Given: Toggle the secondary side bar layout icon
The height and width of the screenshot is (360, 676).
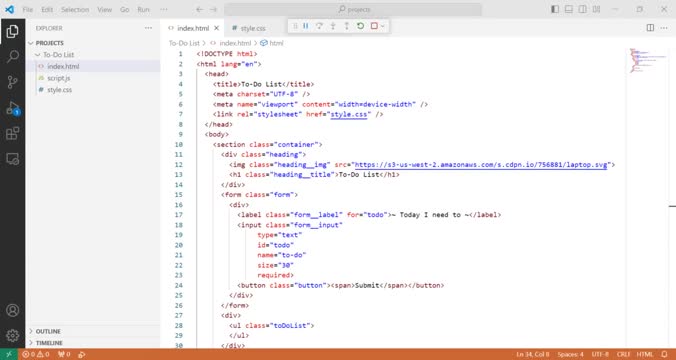Looking at the screenshot, I should click(582, 9).
